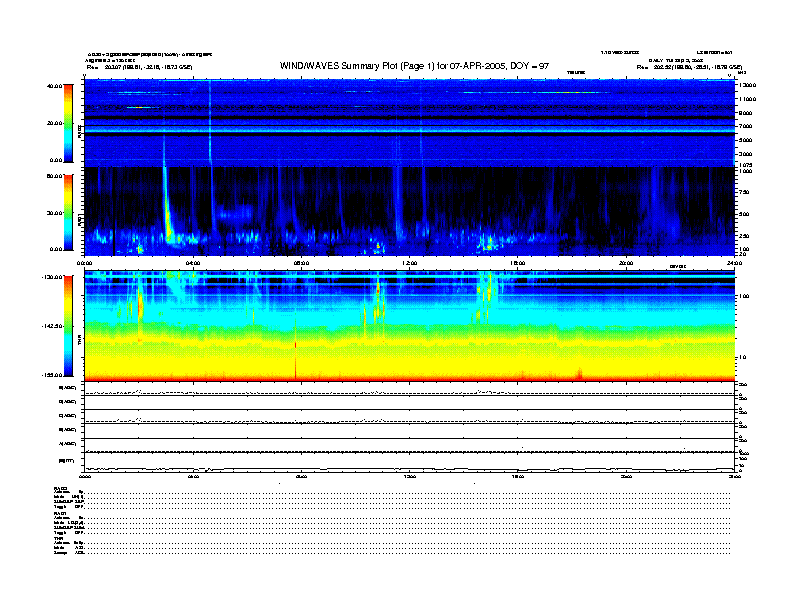Click the 10 label on the TNR frequency axis
The width and height of the screenshot is (792, 612).
[743, 358]
